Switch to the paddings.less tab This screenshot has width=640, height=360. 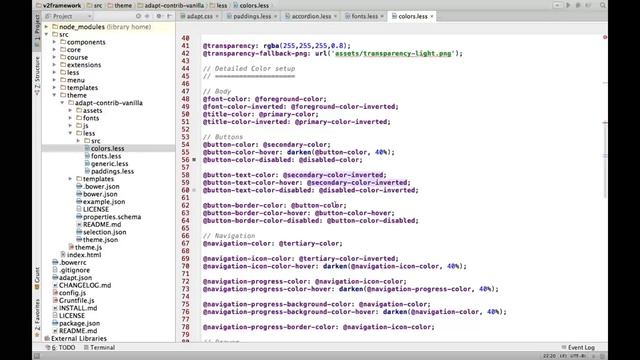(x=251, y=16)
